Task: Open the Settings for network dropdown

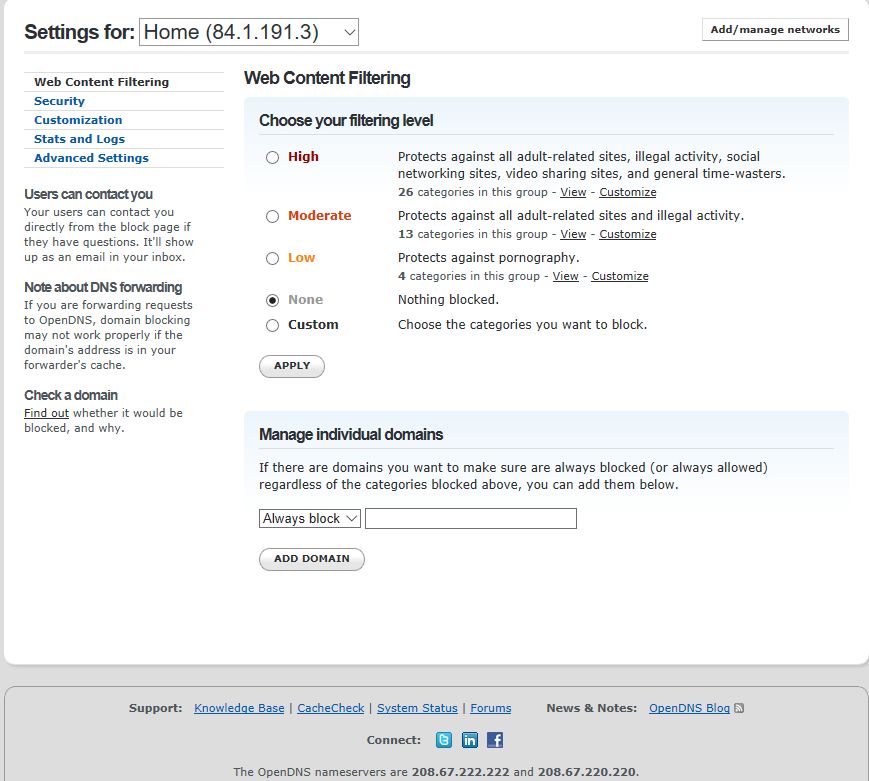Action: (x=248, y=32)
